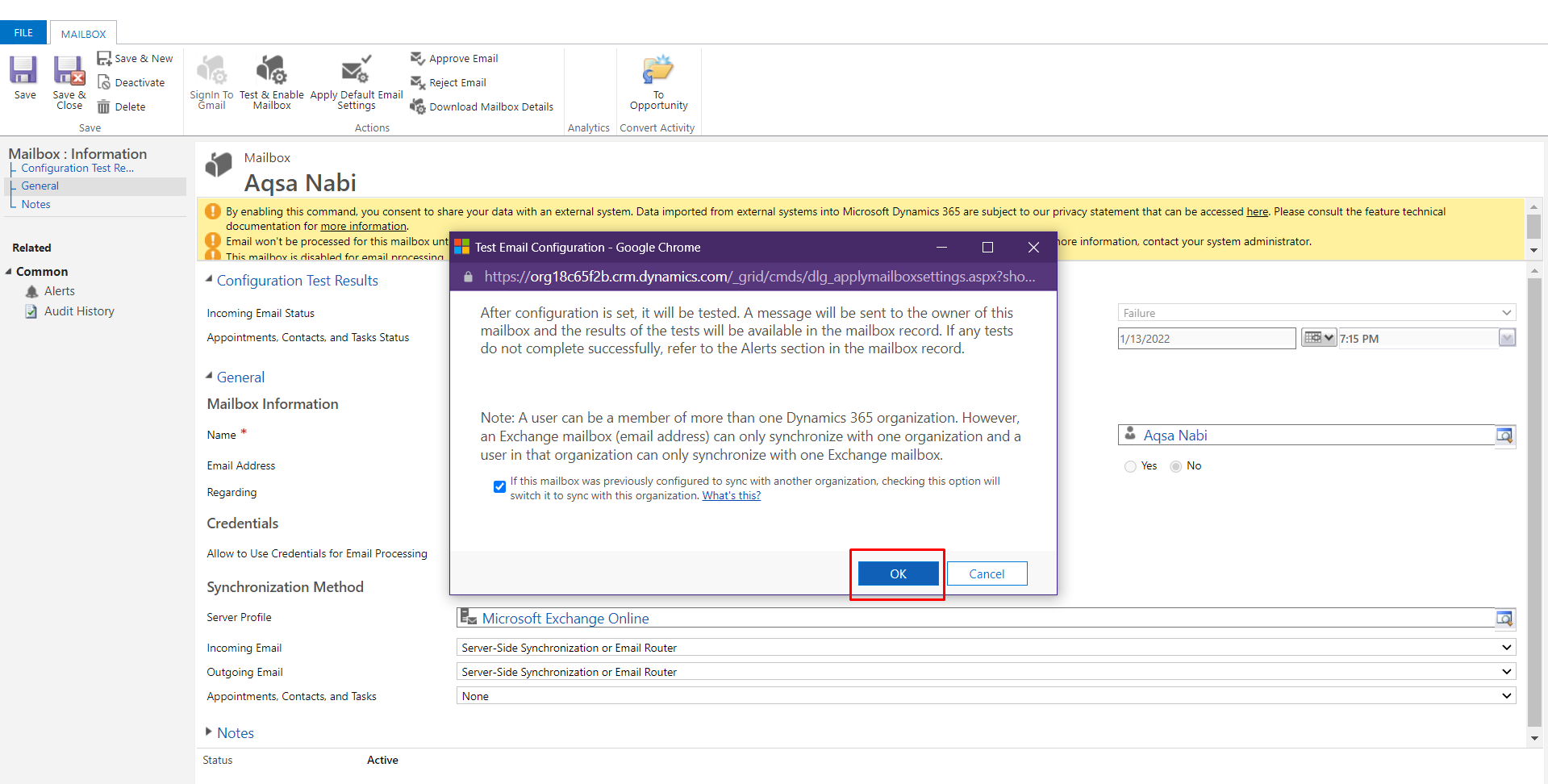Click the To Opportunity icon

[658, 70]
